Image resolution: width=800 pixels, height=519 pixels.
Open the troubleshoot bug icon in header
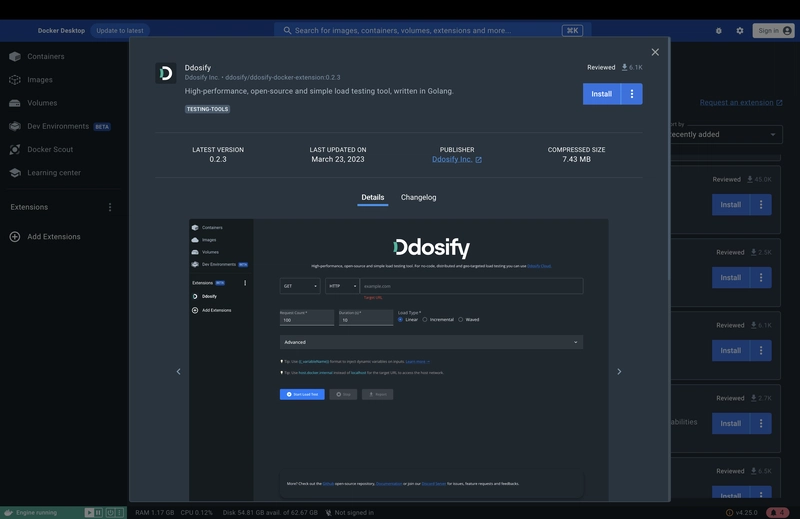(718, 31)
